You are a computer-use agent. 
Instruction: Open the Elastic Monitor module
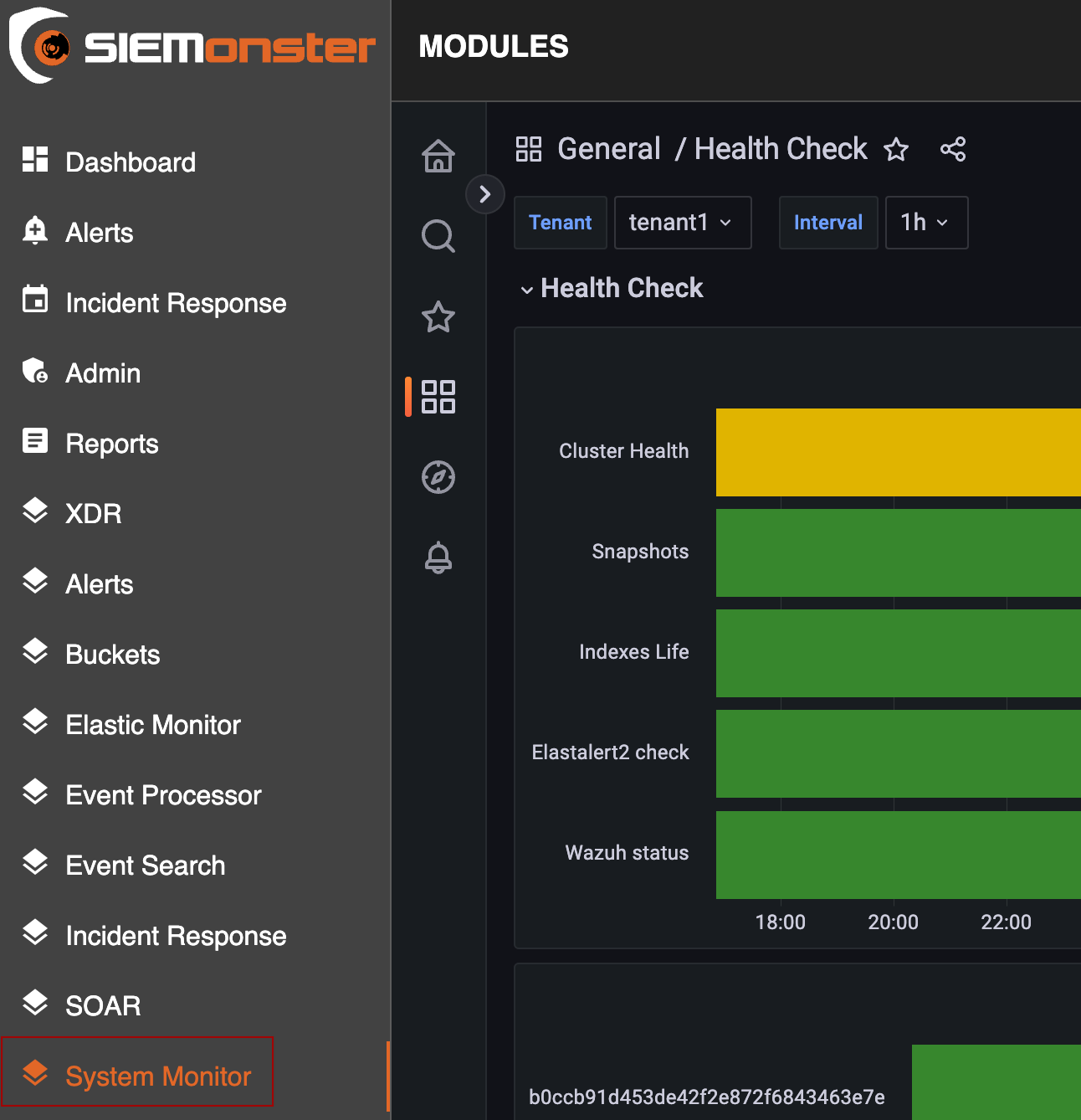point(153,724)
